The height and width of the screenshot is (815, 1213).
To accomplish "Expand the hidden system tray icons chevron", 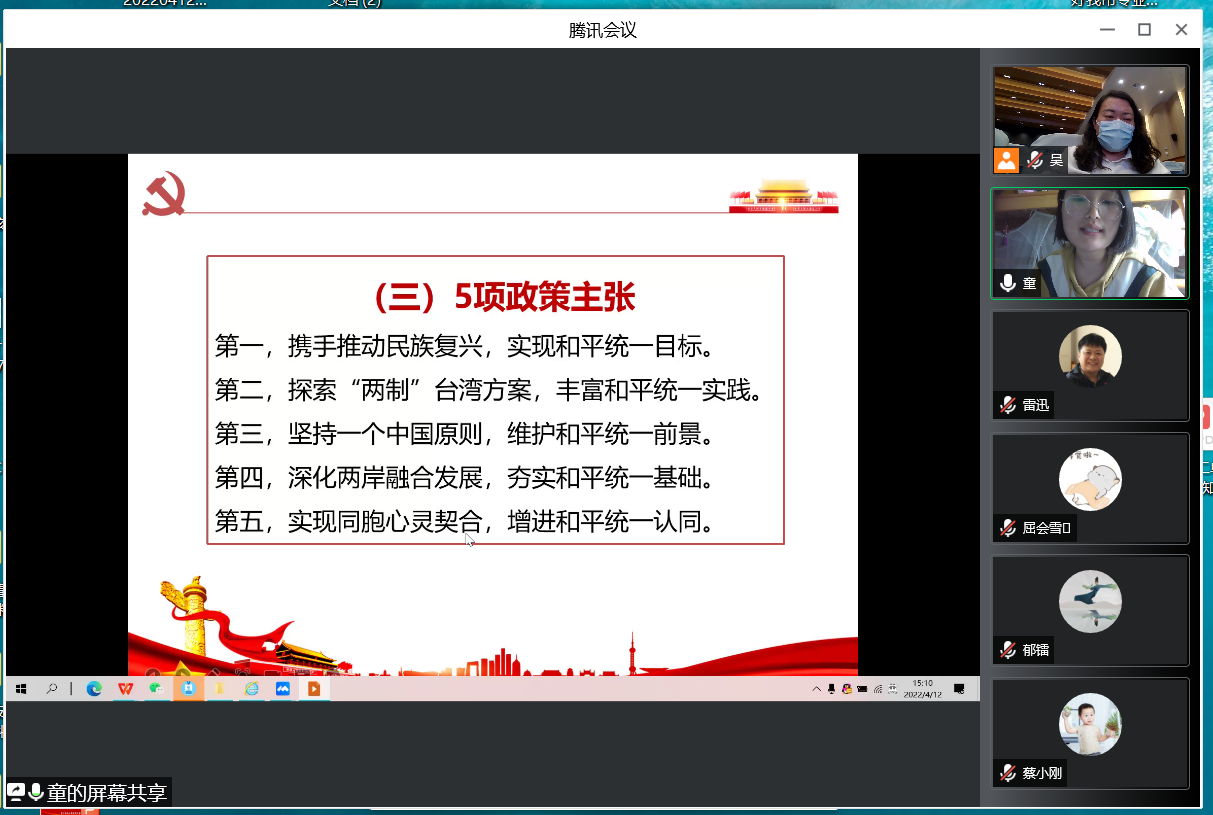I will (817, 688).
